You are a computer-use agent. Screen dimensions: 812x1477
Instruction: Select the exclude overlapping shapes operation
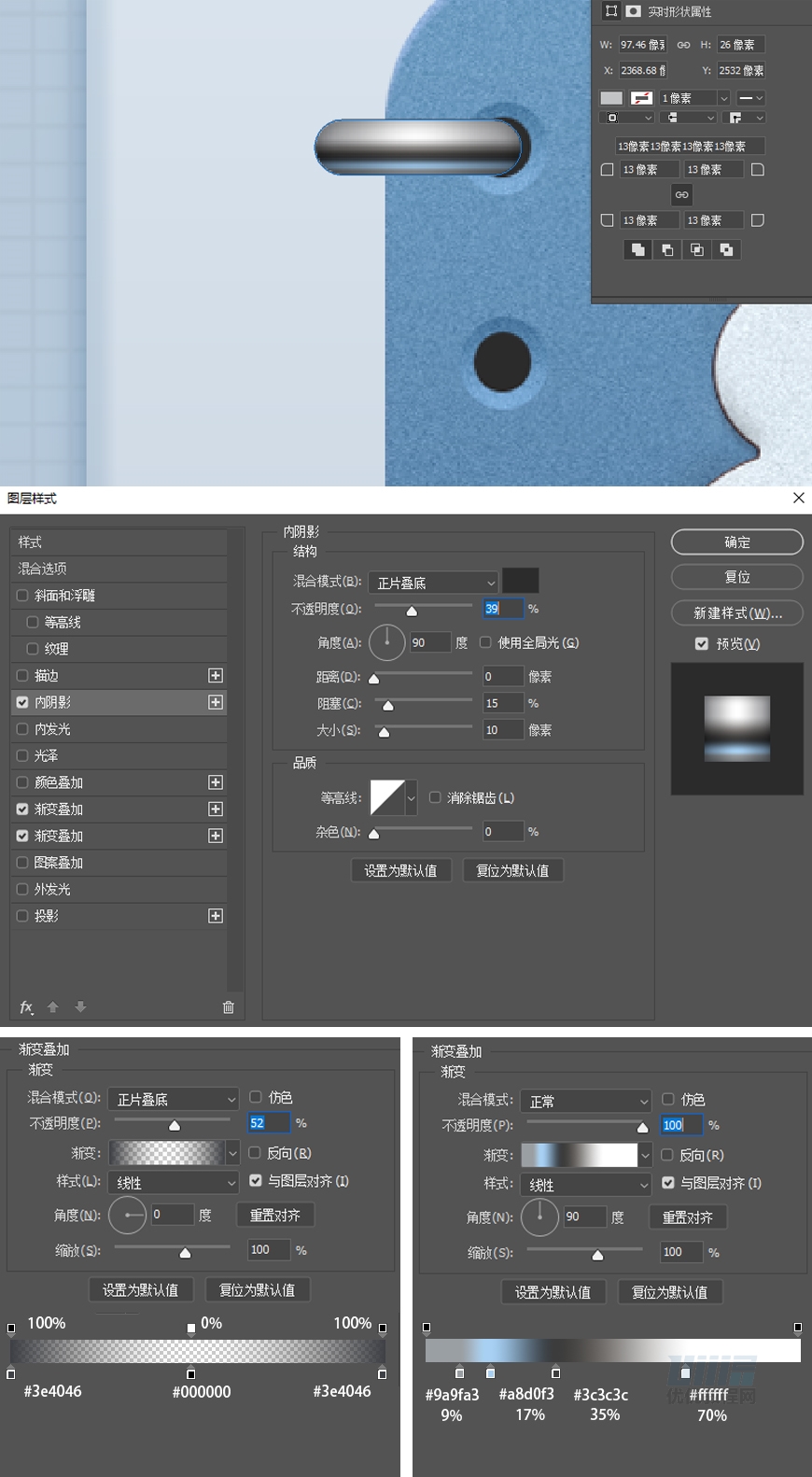click(726, 249)
